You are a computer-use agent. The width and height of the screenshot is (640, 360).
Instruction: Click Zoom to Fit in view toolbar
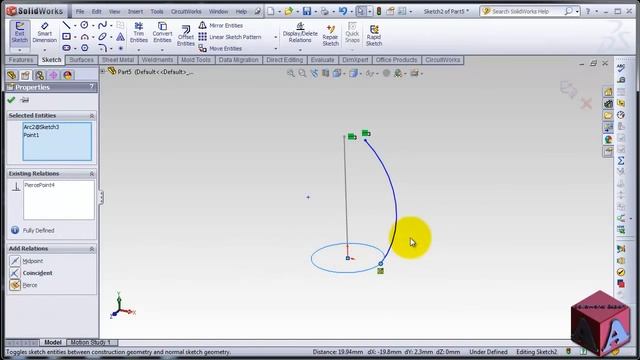coord(291,73)
